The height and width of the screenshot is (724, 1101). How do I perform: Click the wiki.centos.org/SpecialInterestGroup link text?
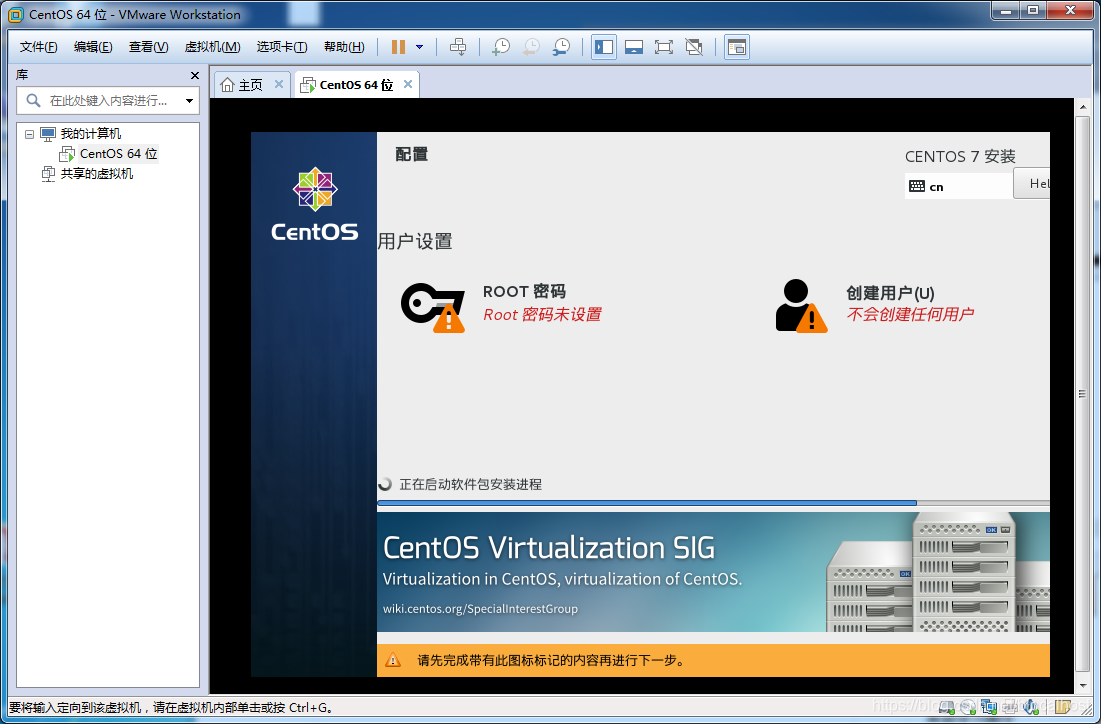tap(480, 609)
